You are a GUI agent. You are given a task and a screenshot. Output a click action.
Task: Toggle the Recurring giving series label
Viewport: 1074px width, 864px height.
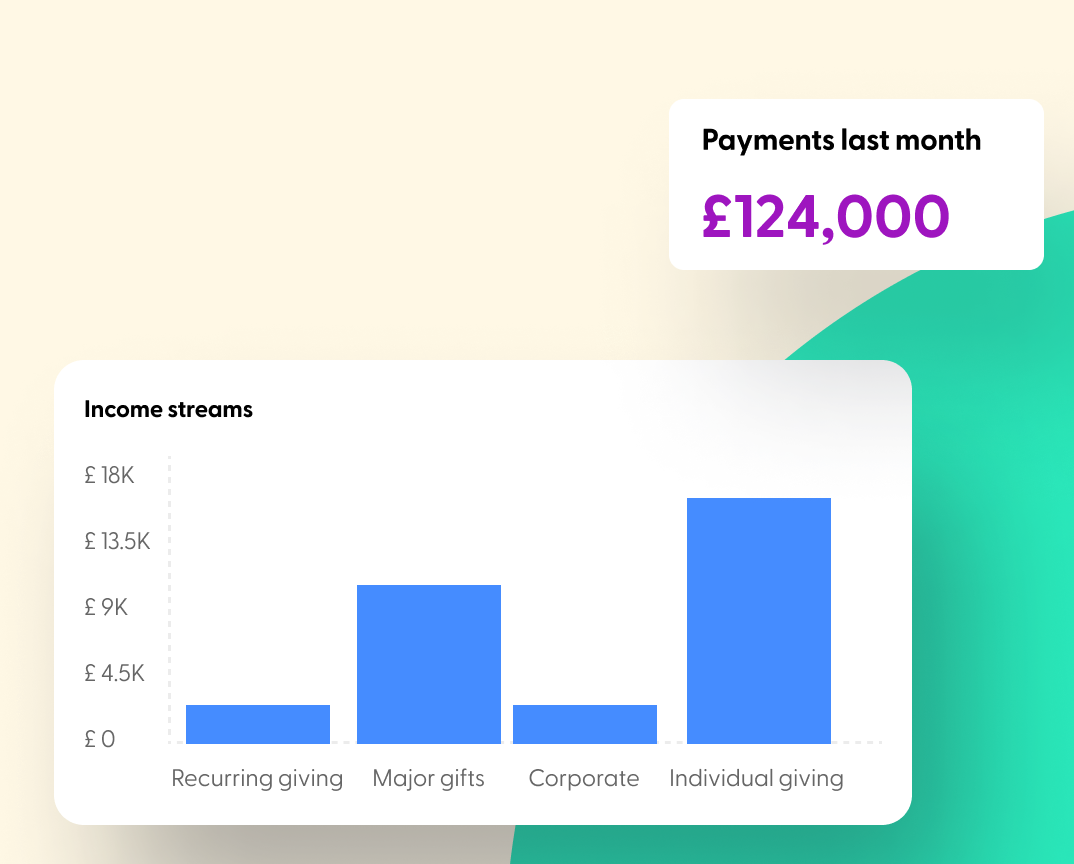[257, 778]
